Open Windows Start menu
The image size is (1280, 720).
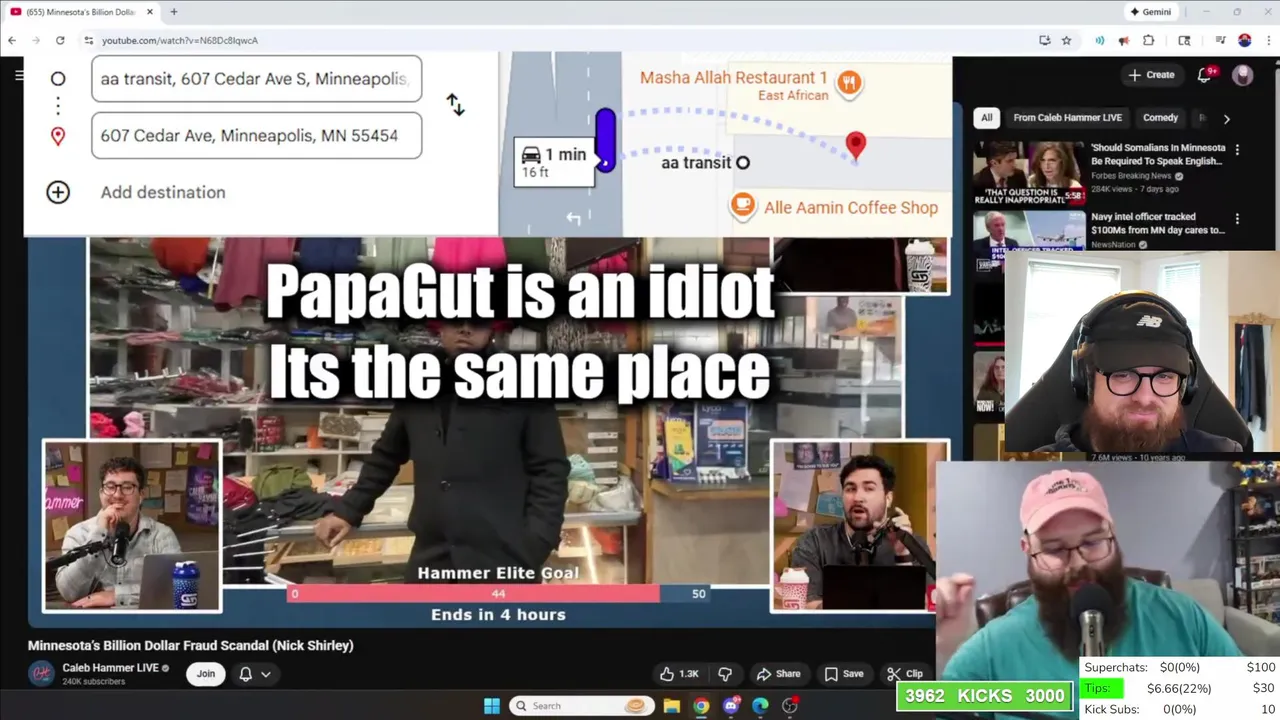click(x=491, y=706)
